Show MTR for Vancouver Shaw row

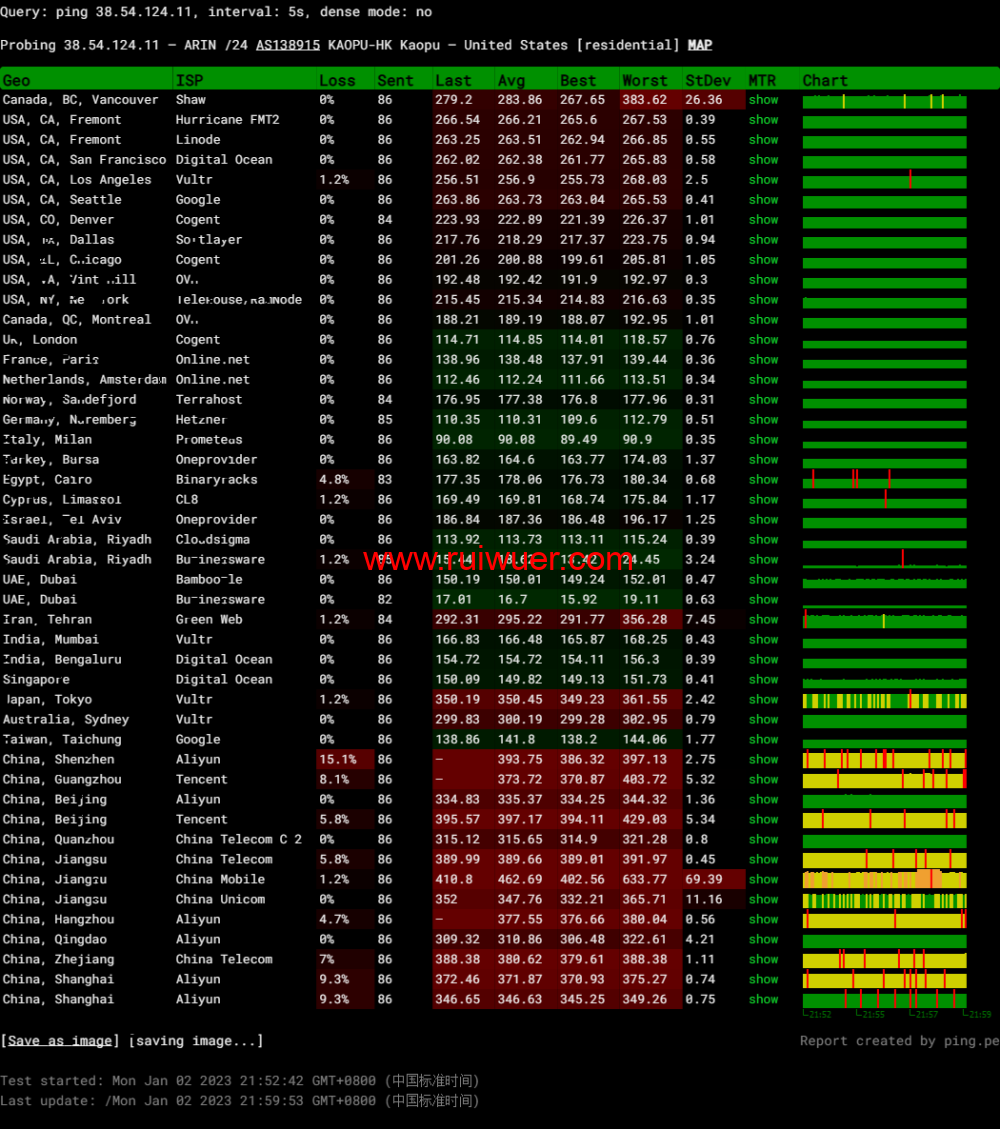[763, 100]
